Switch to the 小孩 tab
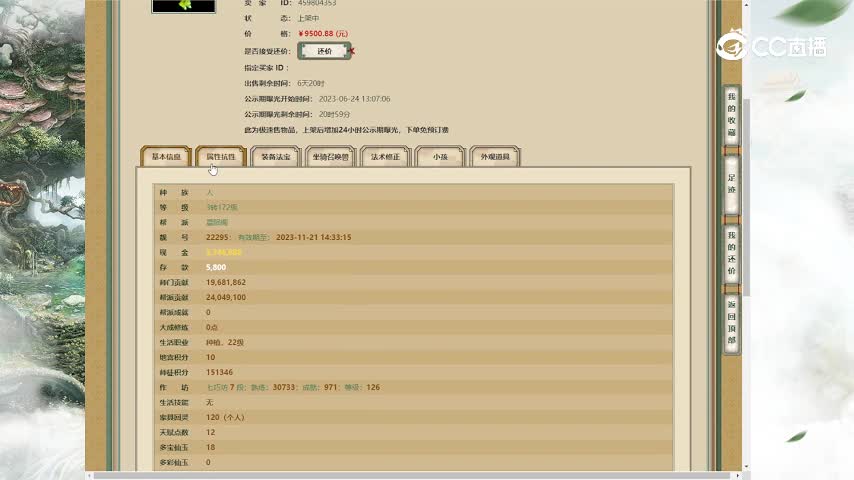 440,156
